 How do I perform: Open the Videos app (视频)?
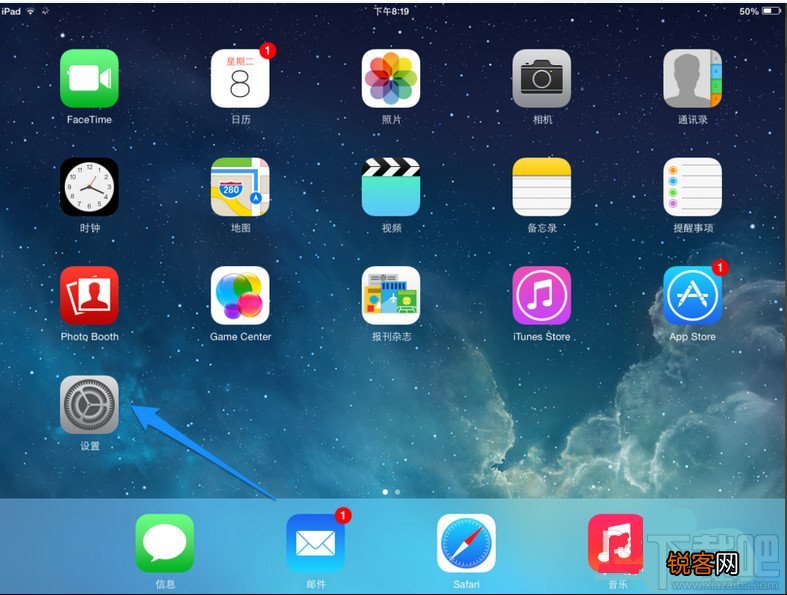coord(390,187)
